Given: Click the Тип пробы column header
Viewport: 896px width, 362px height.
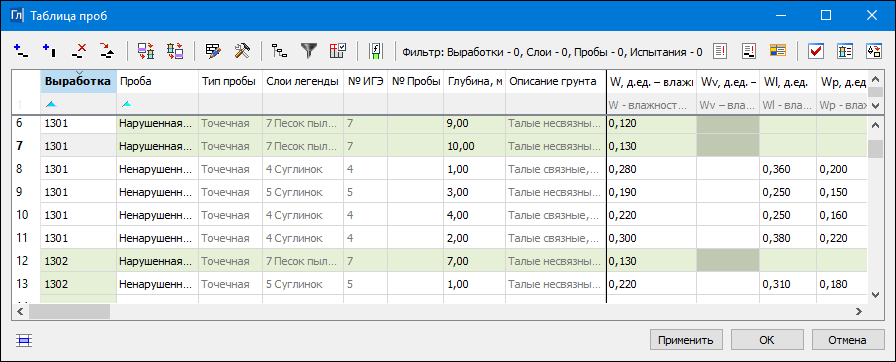Looking at the screenshot, I should [230, 82].
